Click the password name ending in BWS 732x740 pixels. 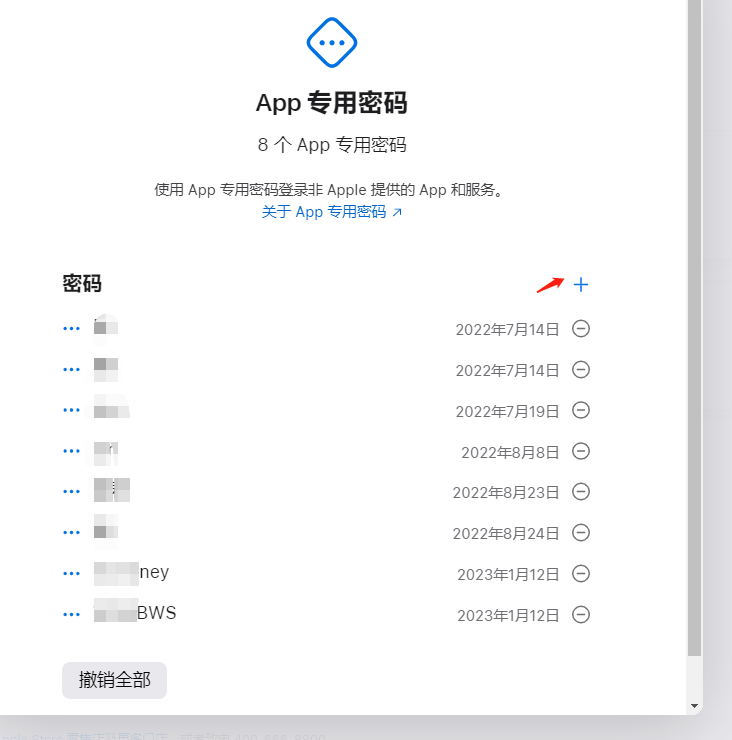pos(135,612)
